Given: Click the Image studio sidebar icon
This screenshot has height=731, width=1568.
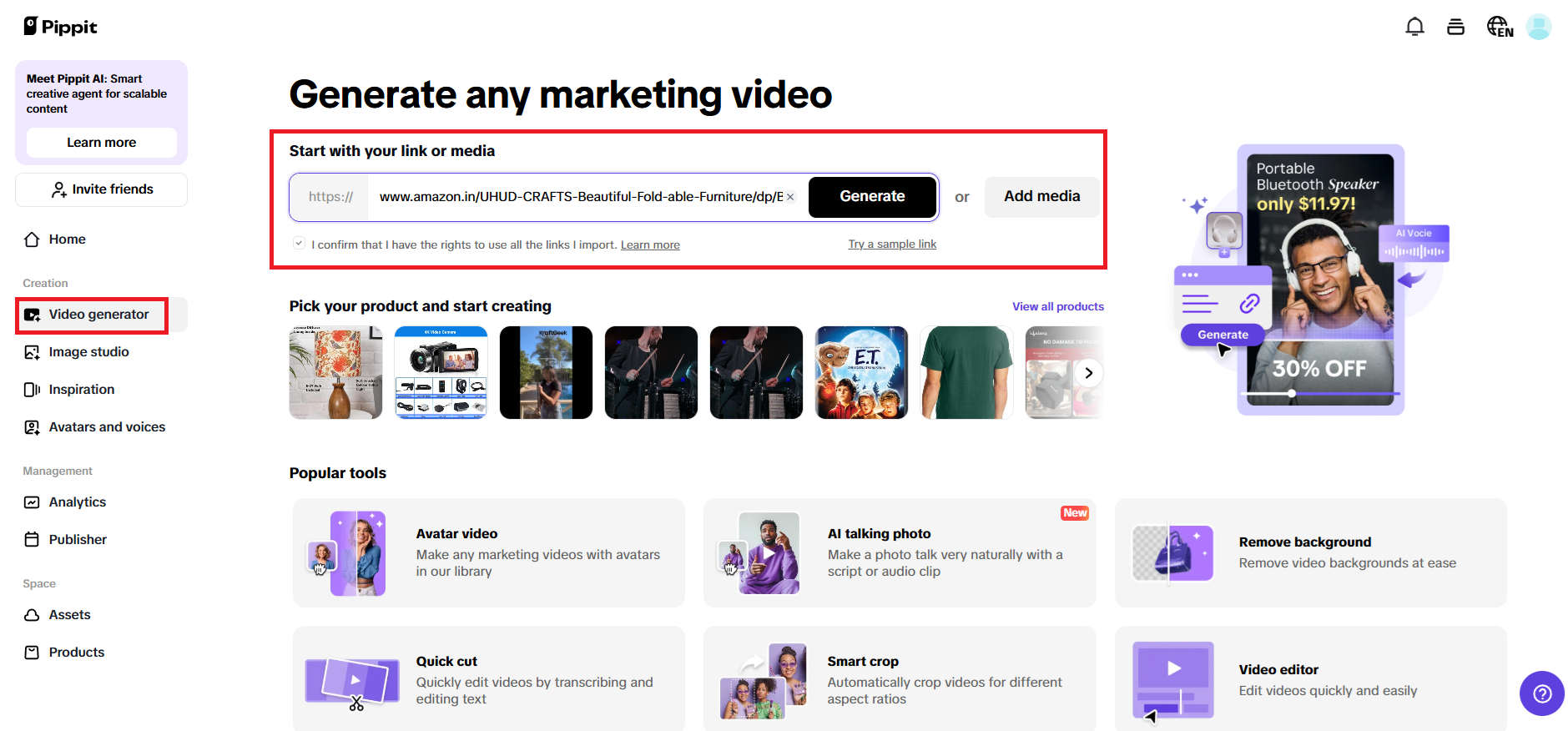Looking at the screenshot, I should tap(32, 352).
